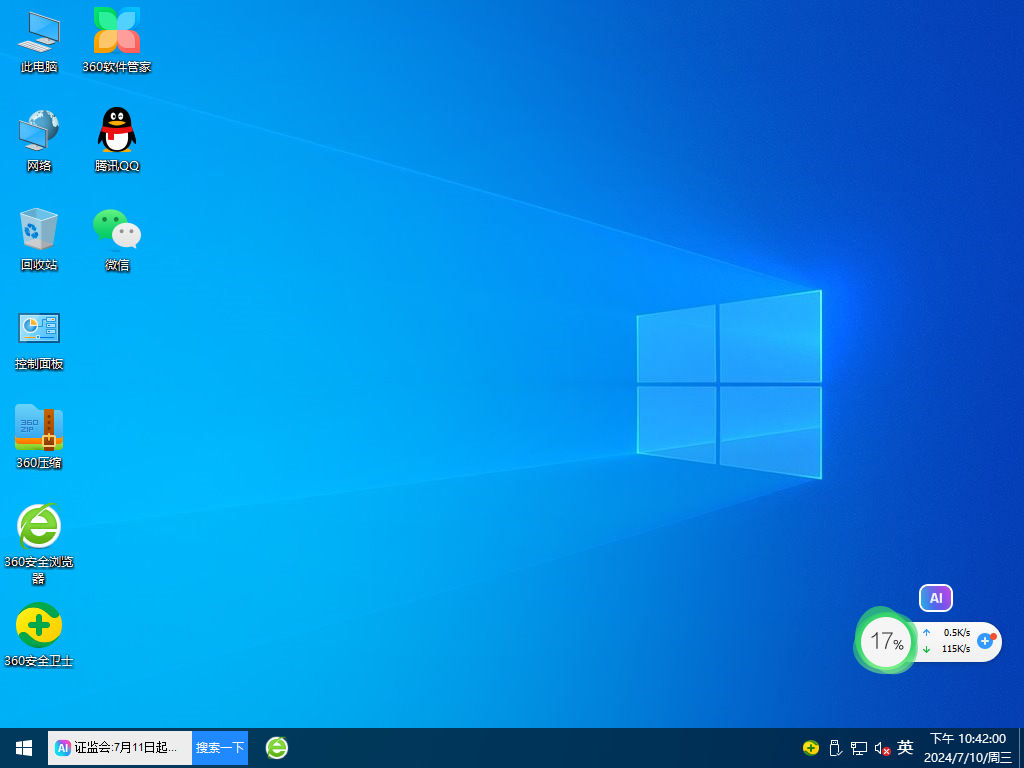Click the 搜索一下 search button

pos(220,747)
